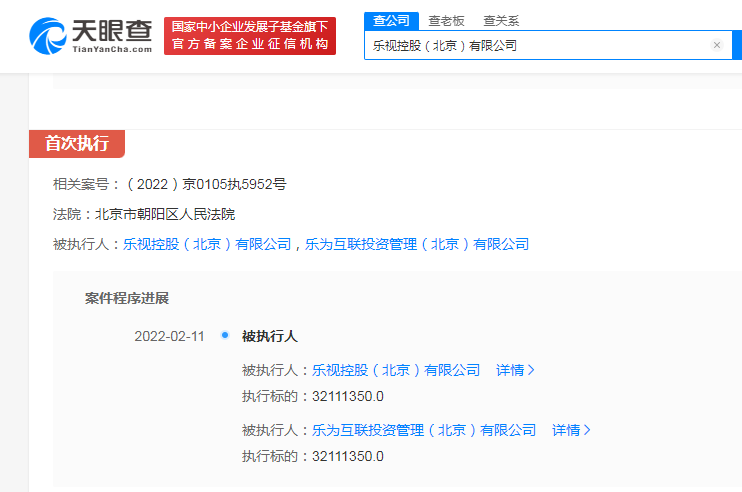Image resolution: width=742 pixels, height=492 pixels.
Task: Click the red official credit agency banner
Action: pos(250,36)
